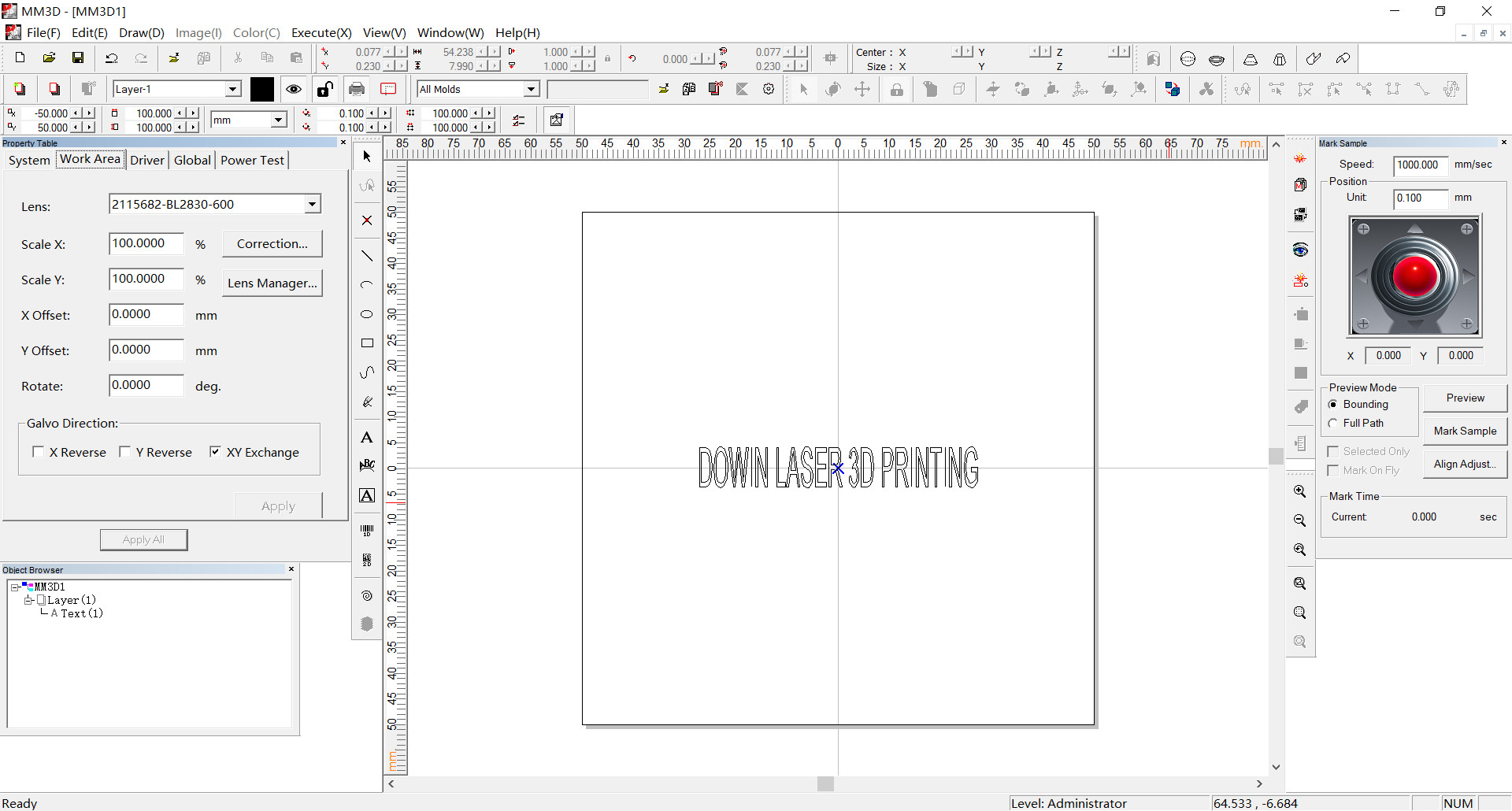Viewport: 1512px width, 811px height.
Task: Select the Full Path preview mode
Action: click(1333, 424)
